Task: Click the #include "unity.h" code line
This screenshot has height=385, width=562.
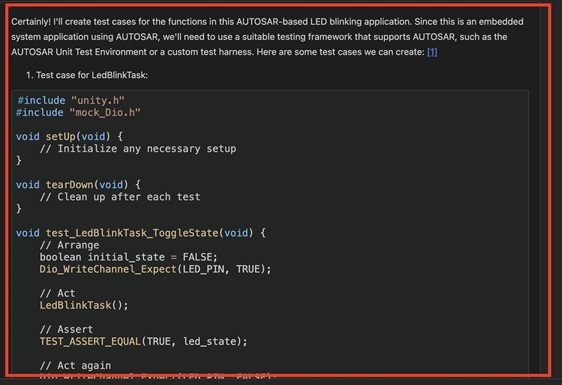Action: click(x=71, y=100)
